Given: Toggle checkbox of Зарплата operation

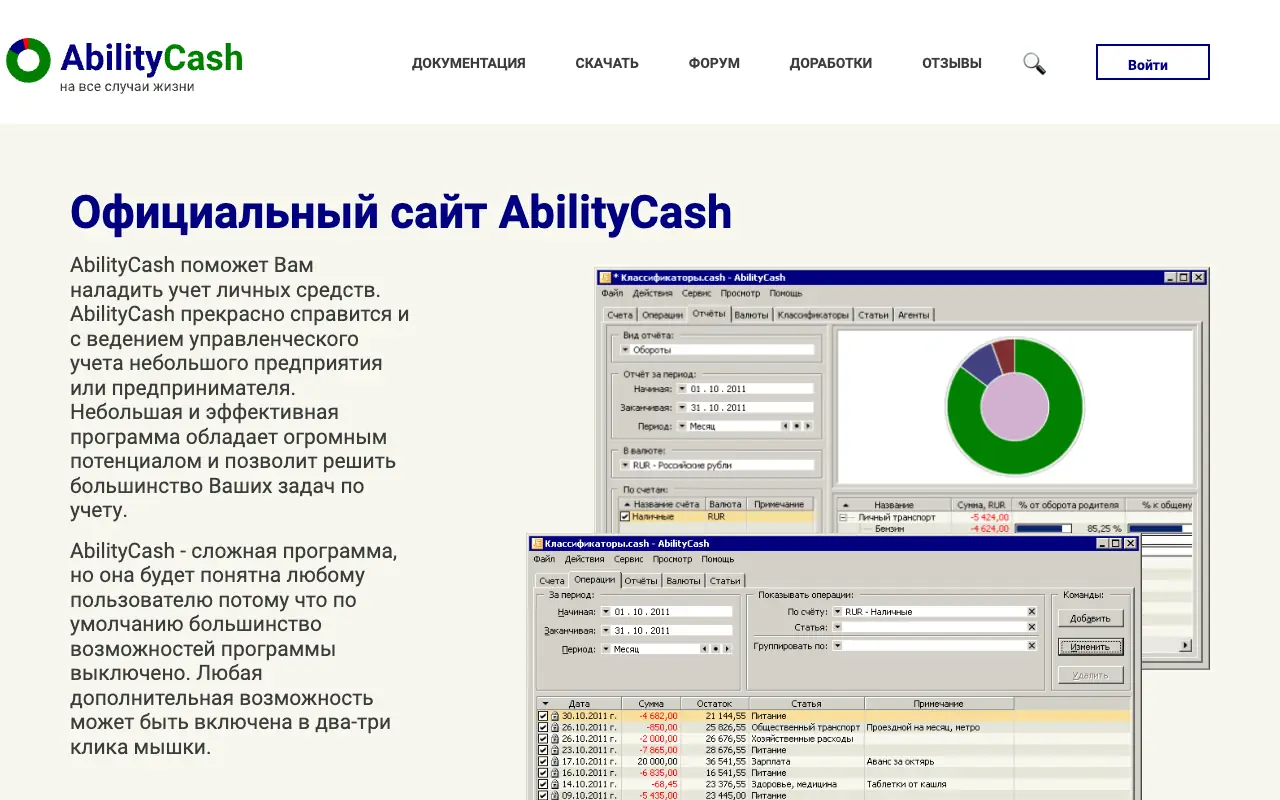Looking at the screenshot, I should coord(543,761).
